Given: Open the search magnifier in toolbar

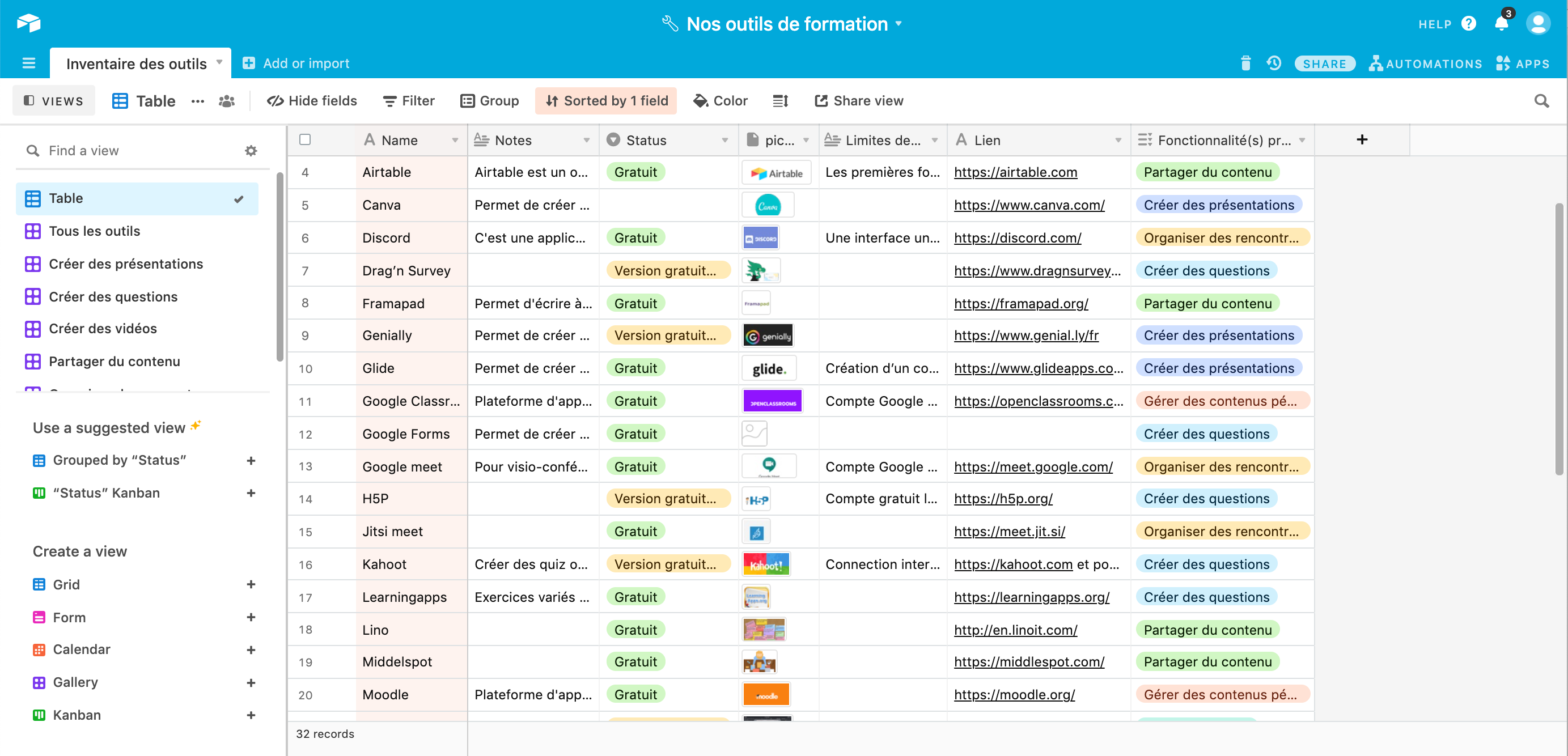Looking at the screenshot, I should [x=1541, y=101].
